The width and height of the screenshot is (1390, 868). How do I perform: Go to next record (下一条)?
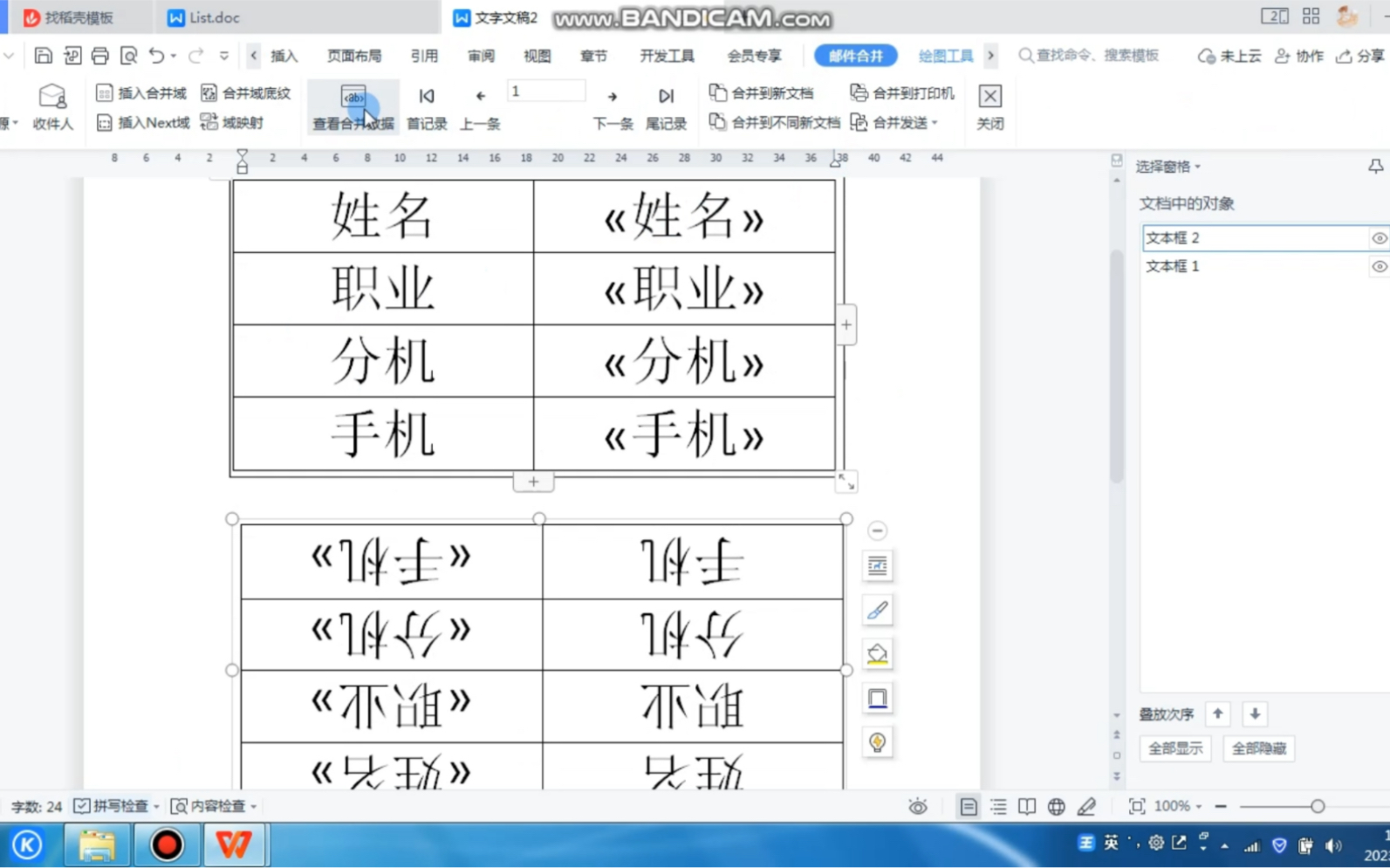613,107
